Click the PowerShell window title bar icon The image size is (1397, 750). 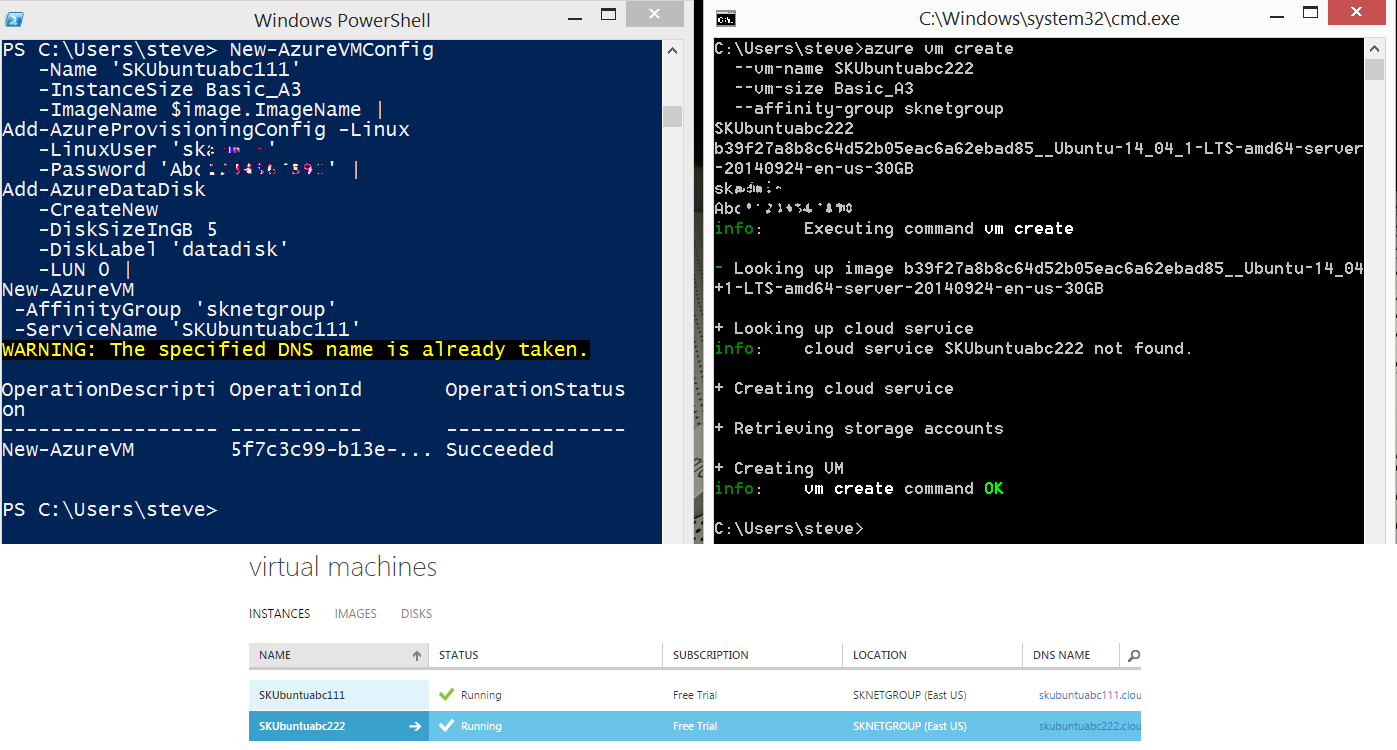(14, 20)
